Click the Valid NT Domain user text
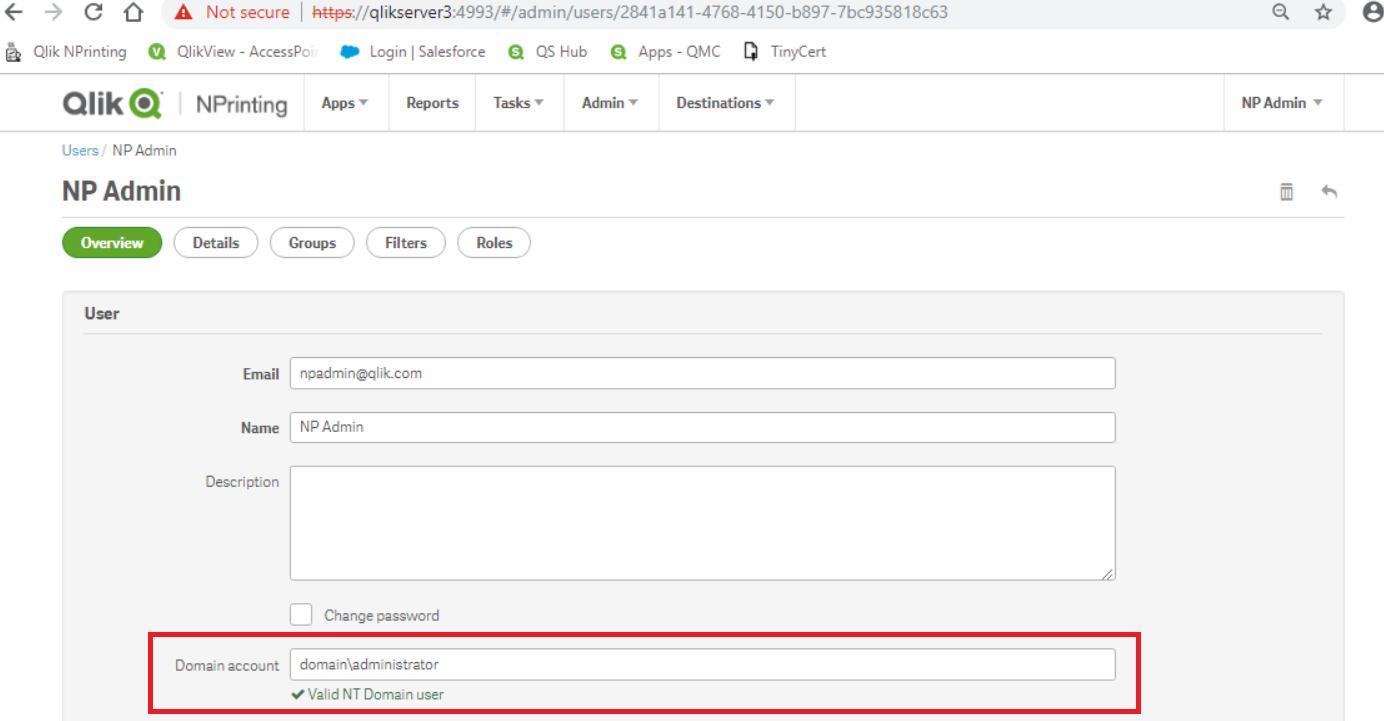1384x721 pixels. point(376,694)
